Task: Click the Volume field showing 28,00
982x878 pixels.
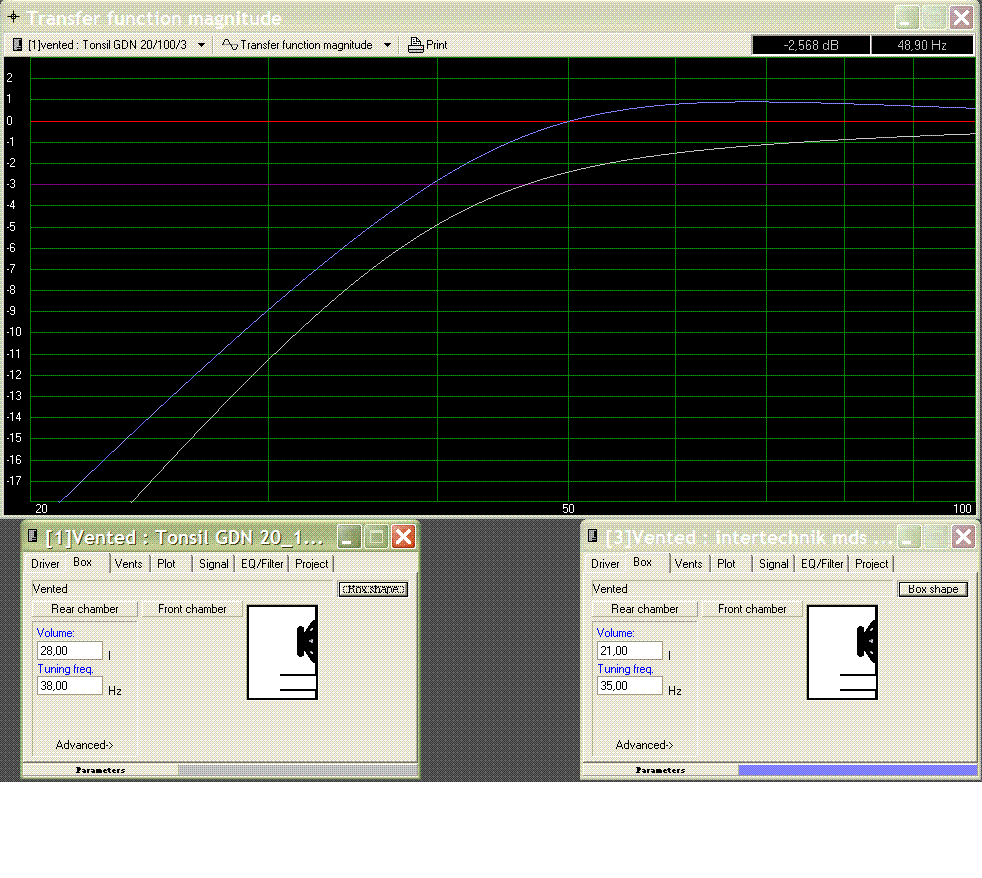Action: coord(70,651)
